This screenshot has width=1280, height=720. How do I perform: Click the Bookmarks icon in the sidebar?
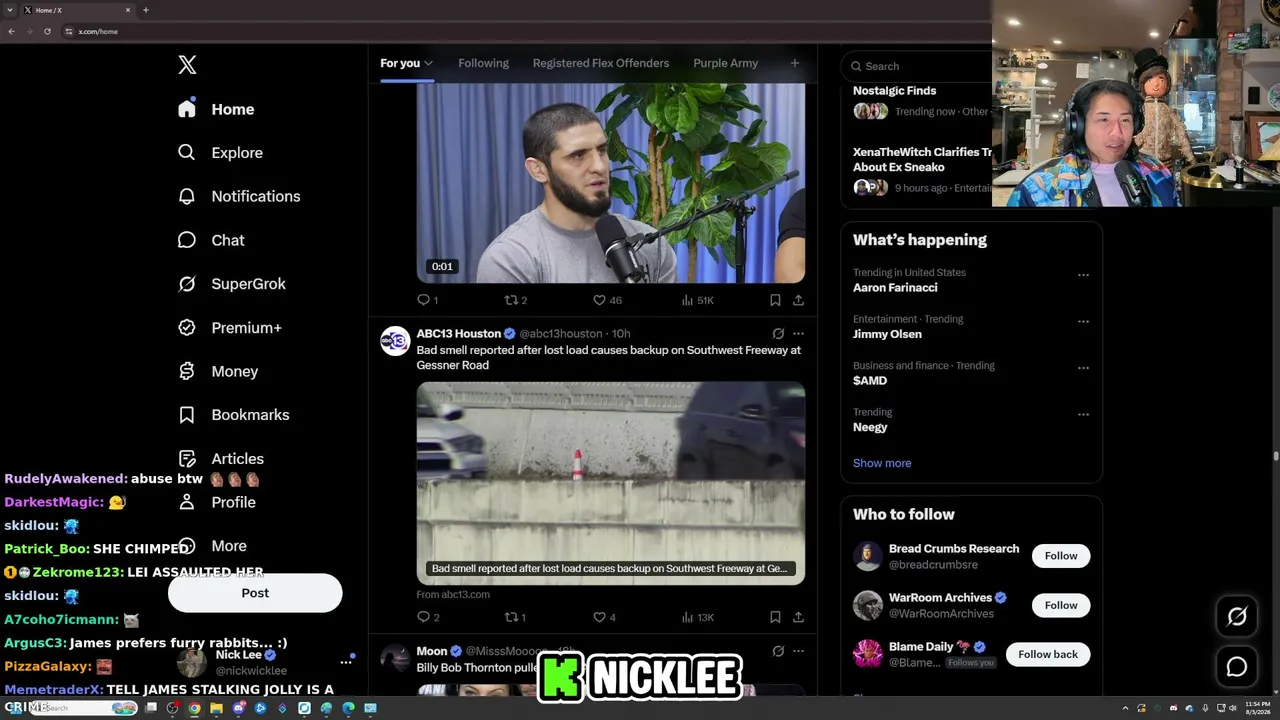(187, 415)
